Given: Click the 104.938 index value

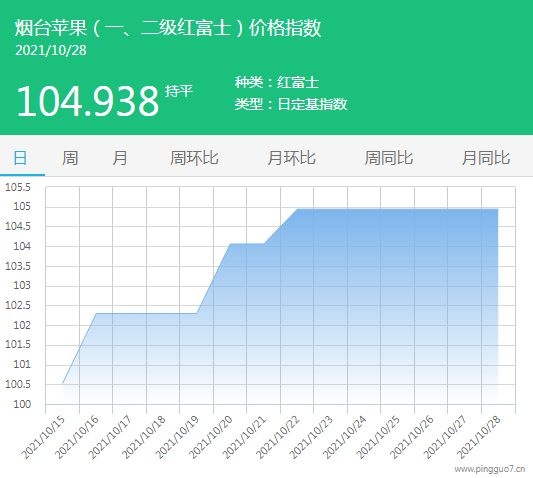Looking at the screenshot, I should (x=88, y=101).
